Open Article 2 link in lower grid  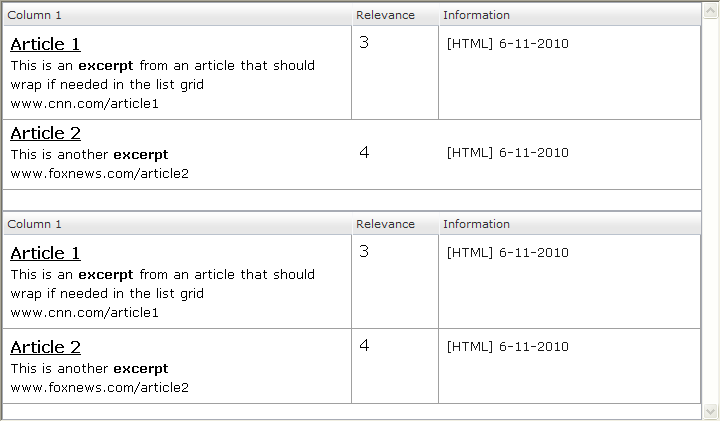(x=45, y=347)
